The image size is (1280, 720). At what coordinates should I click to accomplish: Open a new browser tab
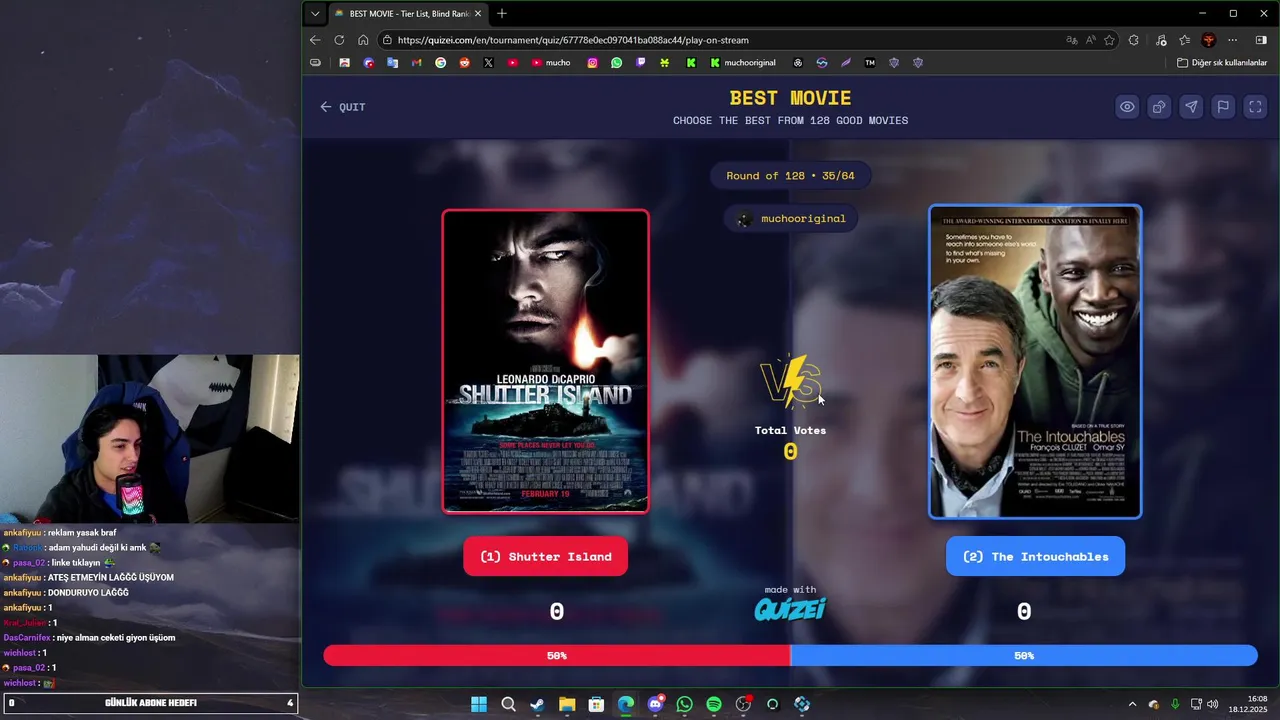click(x=502, y=14)
